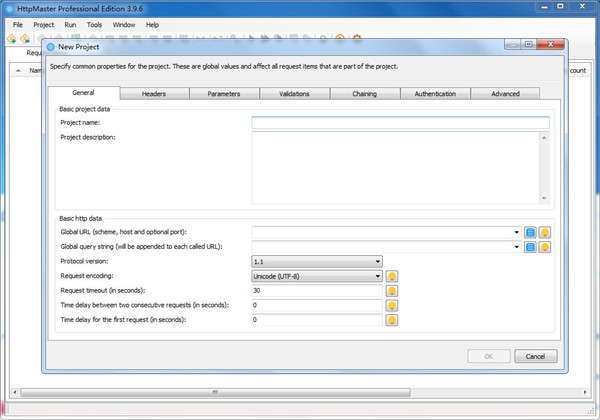Viewport: 600px width, 420px height.
Task: Open the Tools menu
Action: [95, 25]
